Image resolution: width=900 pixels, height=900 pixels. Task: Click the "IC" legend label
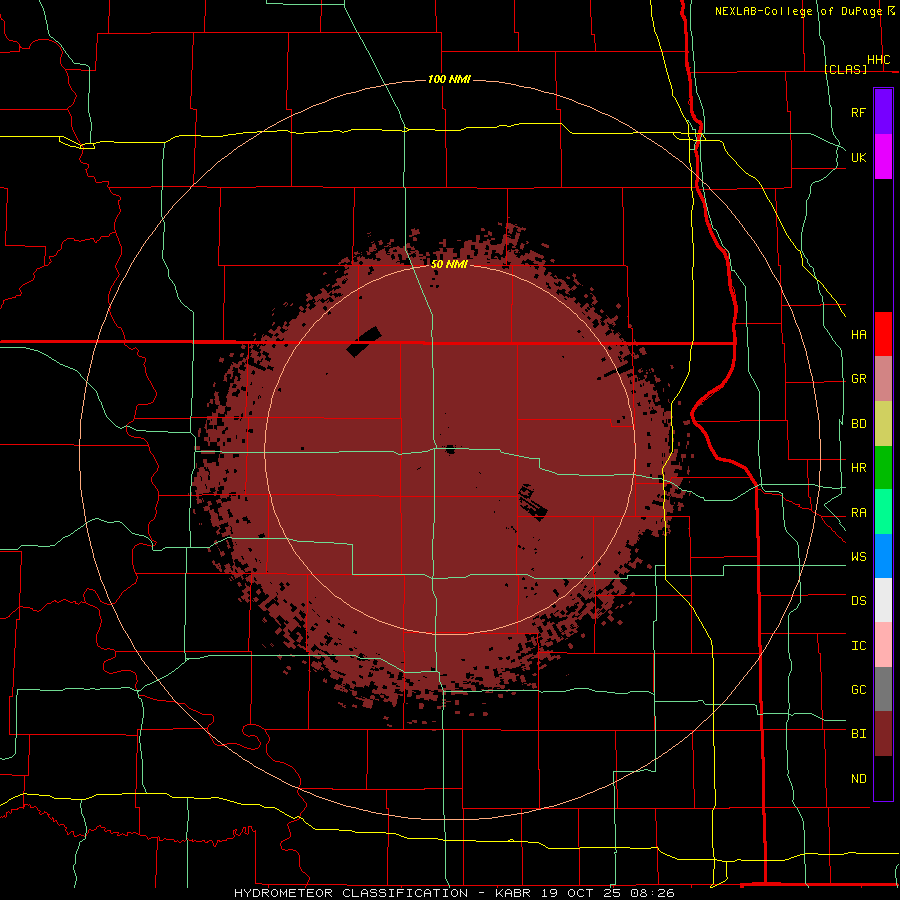pyautogui.click(x=858, y=646)
